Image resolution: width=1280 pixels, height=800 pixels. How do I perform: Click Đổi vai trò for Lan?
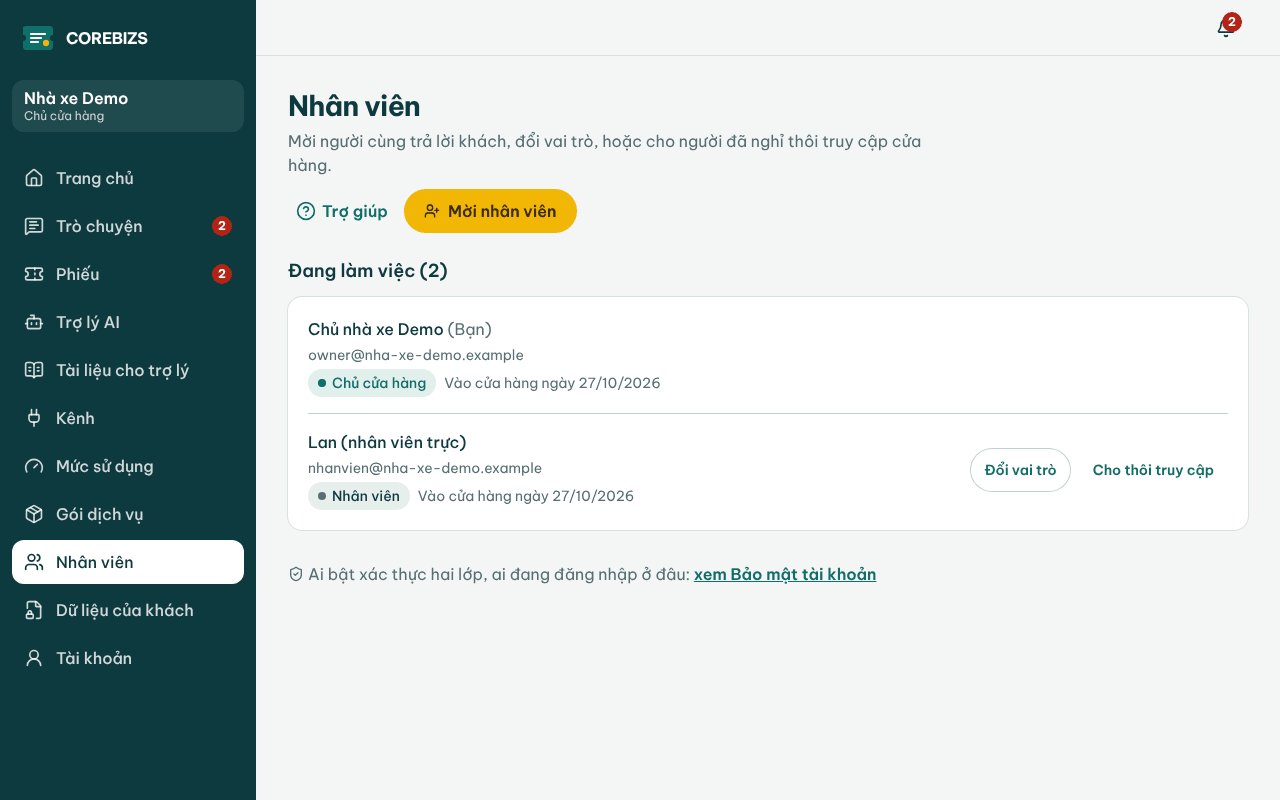[x=1020, y=470]
